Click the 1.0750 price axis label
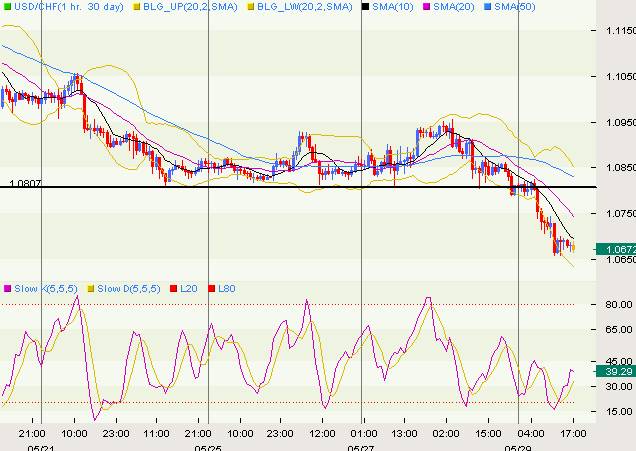Image resolution: width=636 pixels, height=451 pixels. tap(621, 213)
